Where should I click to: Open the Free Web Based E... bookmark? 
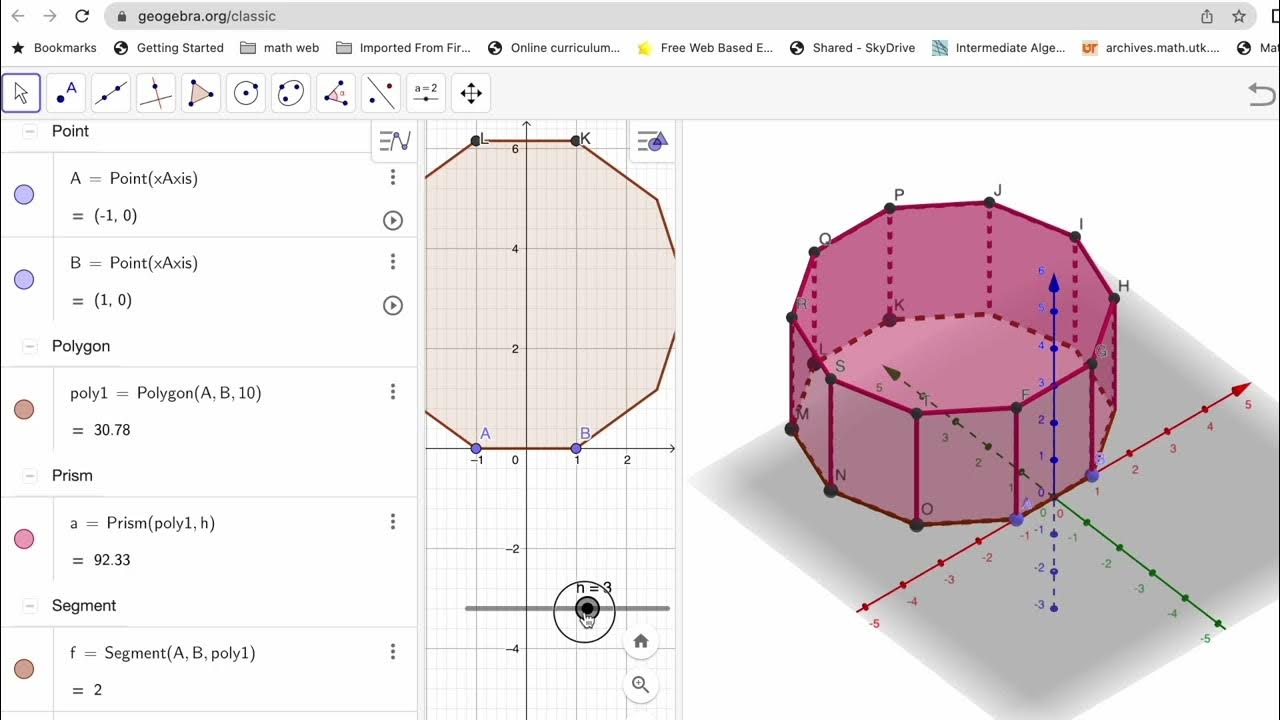click(705, 48)
